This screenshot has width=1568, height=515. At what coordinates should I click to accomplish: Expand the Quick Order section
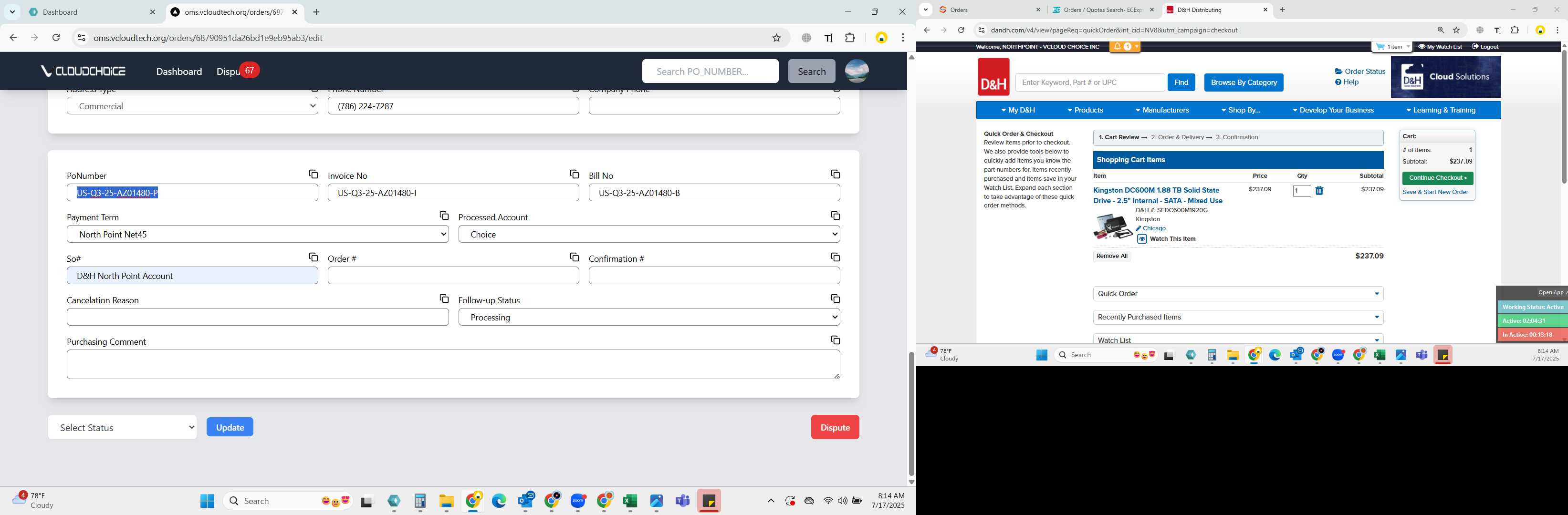[x=1238, y=294]
